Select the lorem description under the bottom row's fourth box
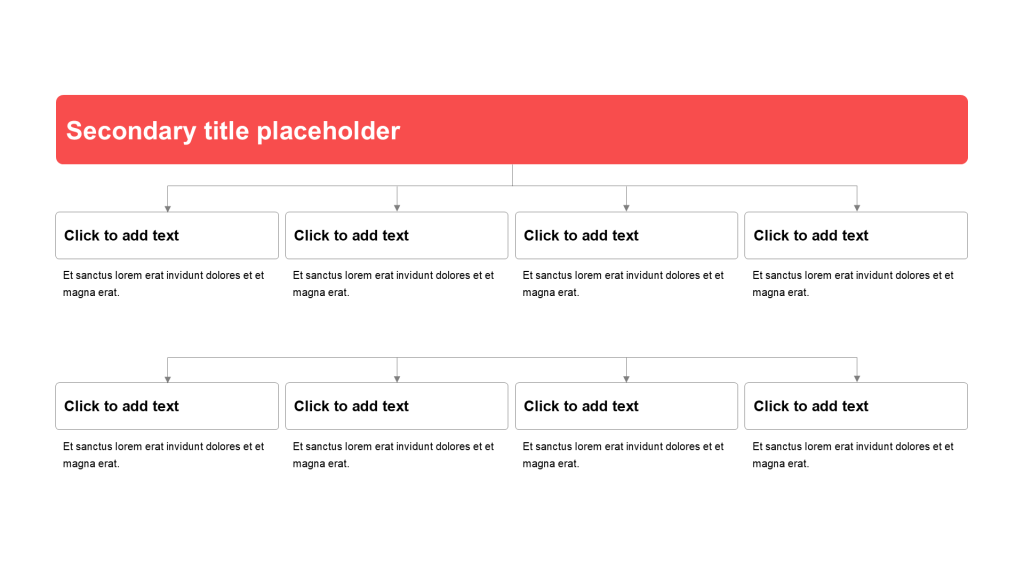 coord(853,455)
